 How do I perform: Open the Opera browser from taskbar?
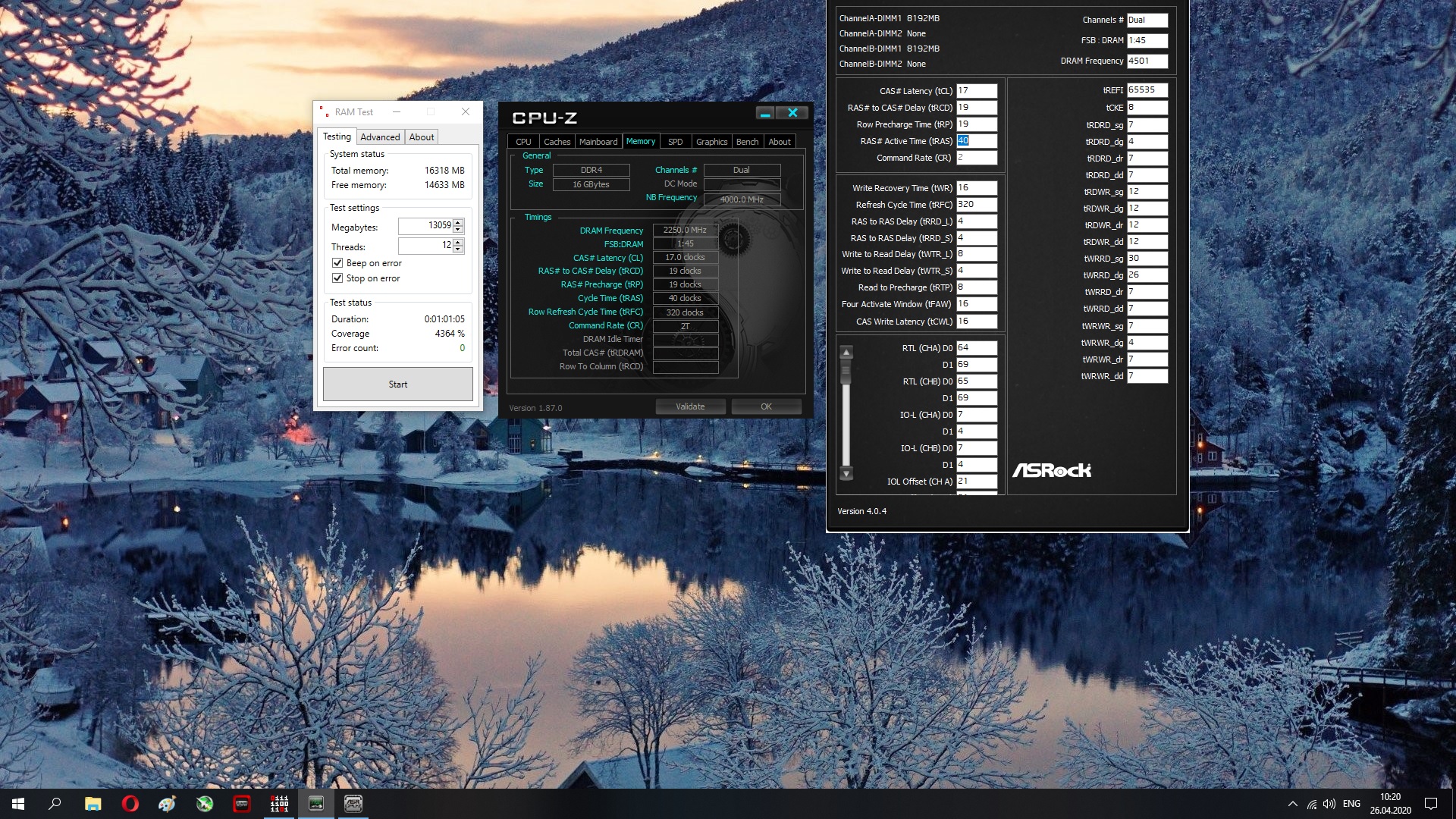click(x=130, y=803)
